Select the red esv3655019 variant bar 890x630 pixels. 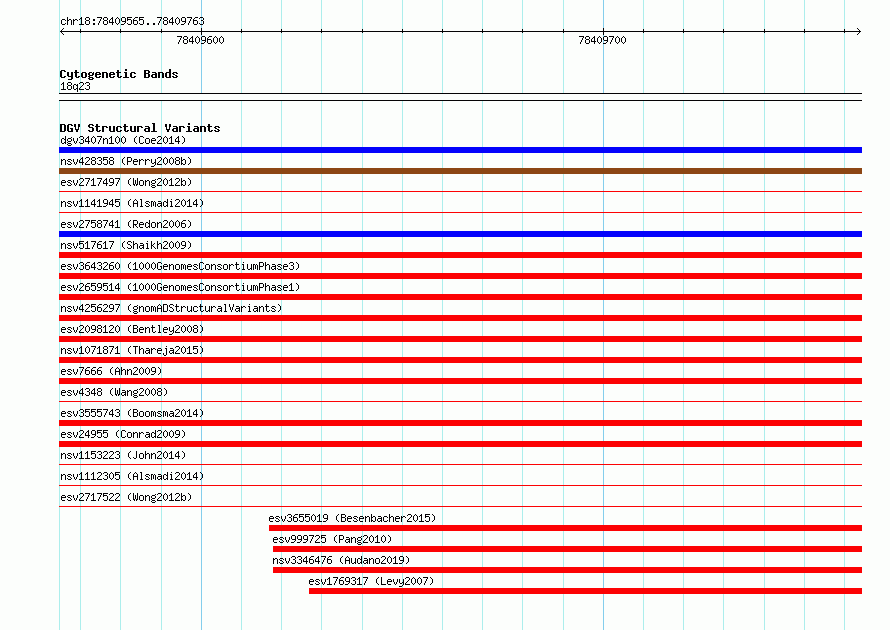tap(565, 528)
